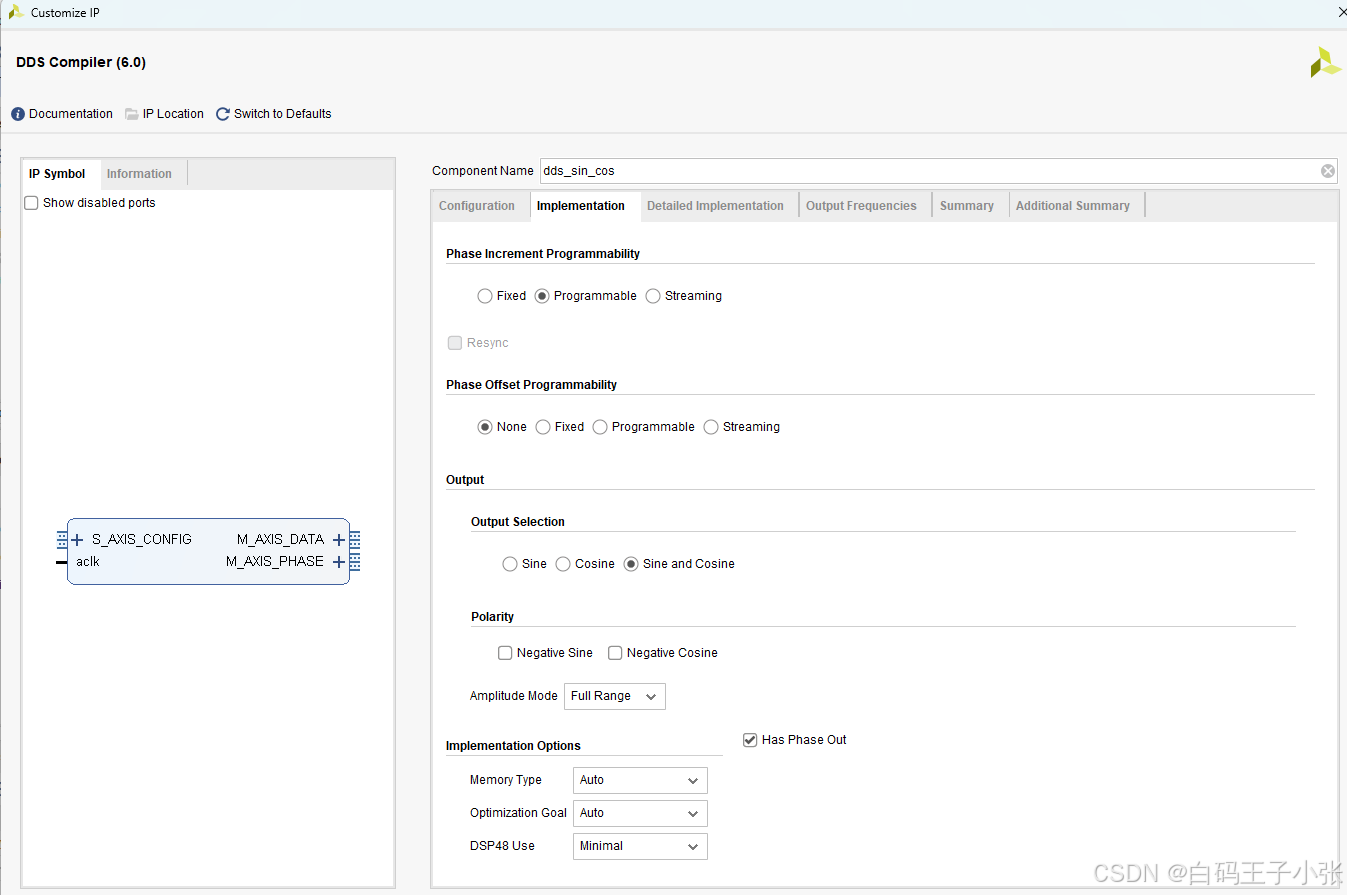This screenshot has height=895, width=1347.
Task: Choose Sine output selection
Action: pos(510,564)
